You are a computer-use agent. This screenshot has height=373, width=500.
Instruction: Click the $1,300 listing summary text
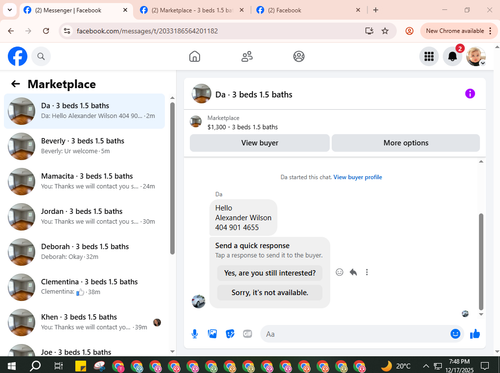pos(242,127)
